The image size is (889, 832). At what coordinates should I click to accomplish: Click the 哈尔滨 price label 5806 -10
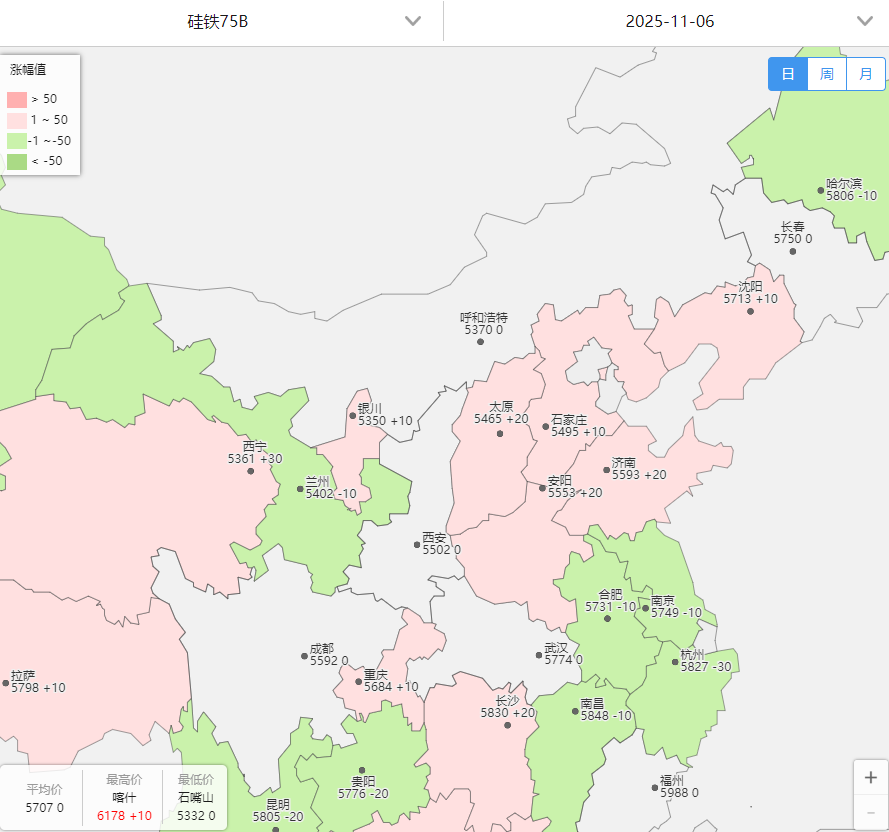pyautogui.click(x=851, y=196)
